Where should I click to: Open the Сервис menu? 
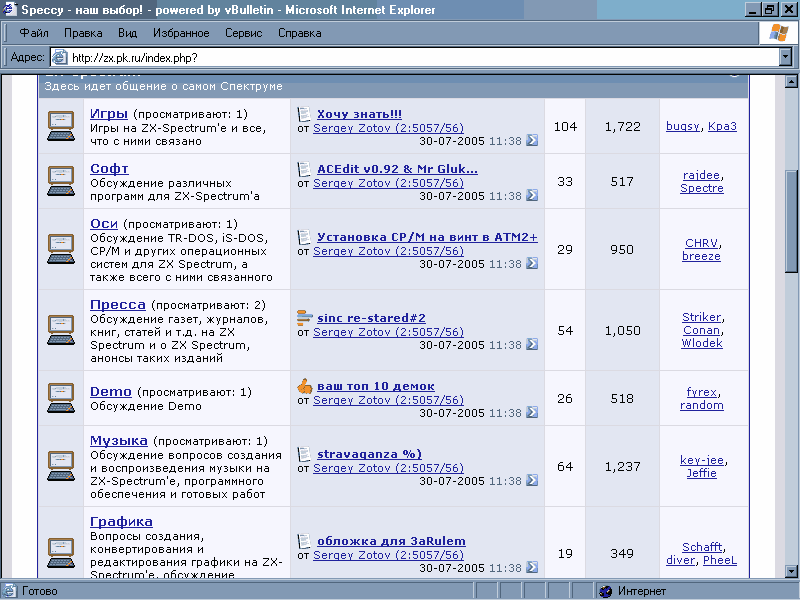click(244, 33)
